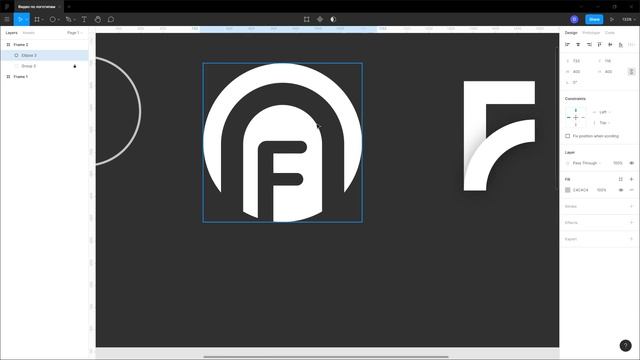The width and height of the screenshot is (640, 360).
Task: Open the Pass Through blend mode dropdown
Action: [587, 163]
